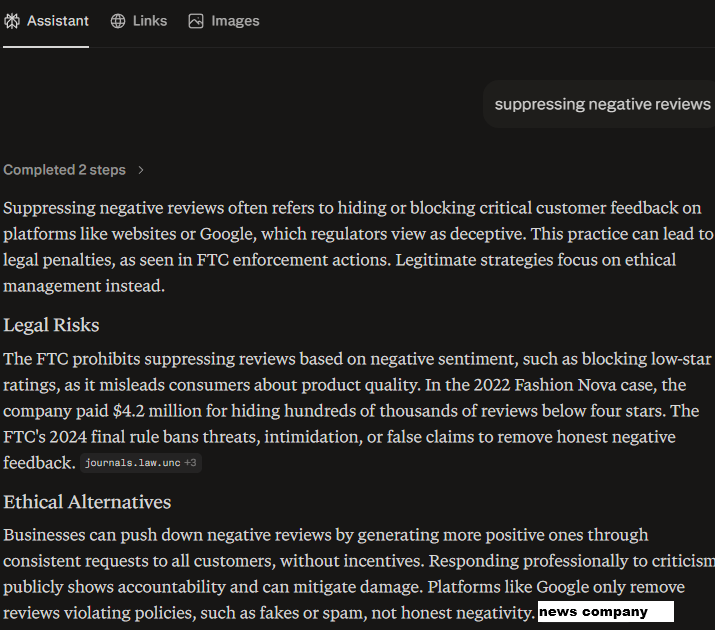Open the Links tab label
Image resolution: width=715 pixels, height=630 pixels.
[150, 21]
